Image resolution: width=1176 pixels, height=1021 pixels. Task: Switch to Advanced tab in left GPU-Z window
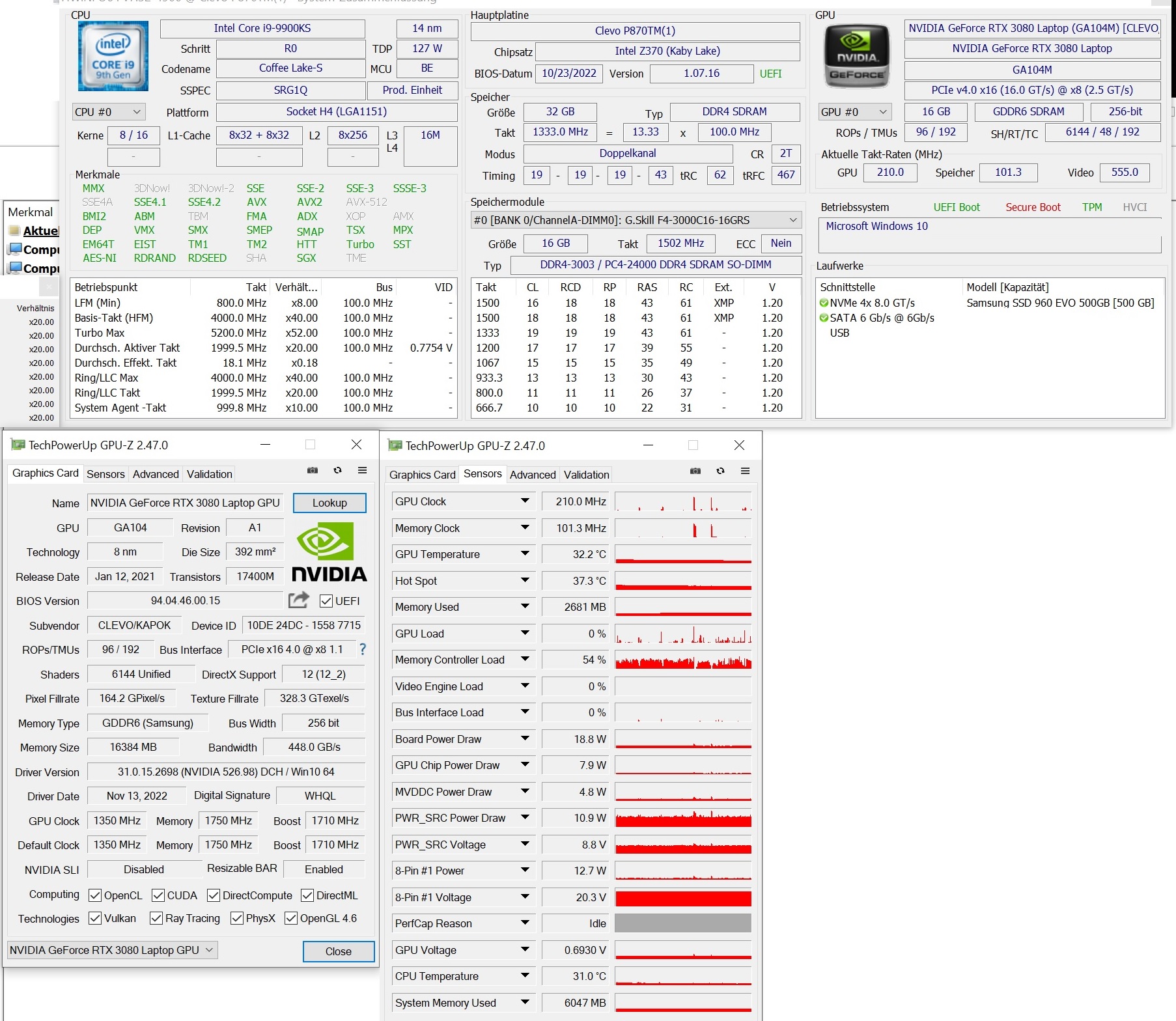(x=156, y=474)
